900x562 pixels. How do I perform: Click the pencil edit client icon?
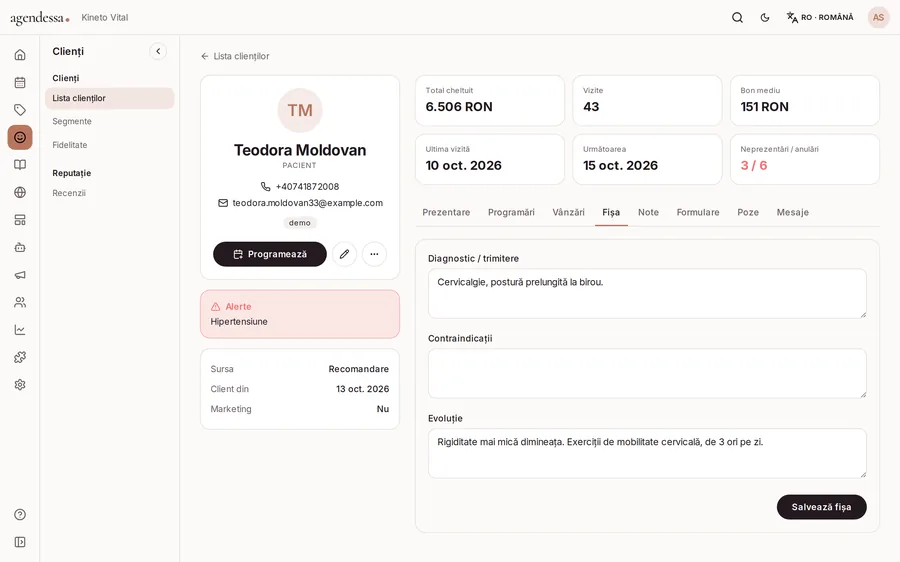click(x=344, y=254)
